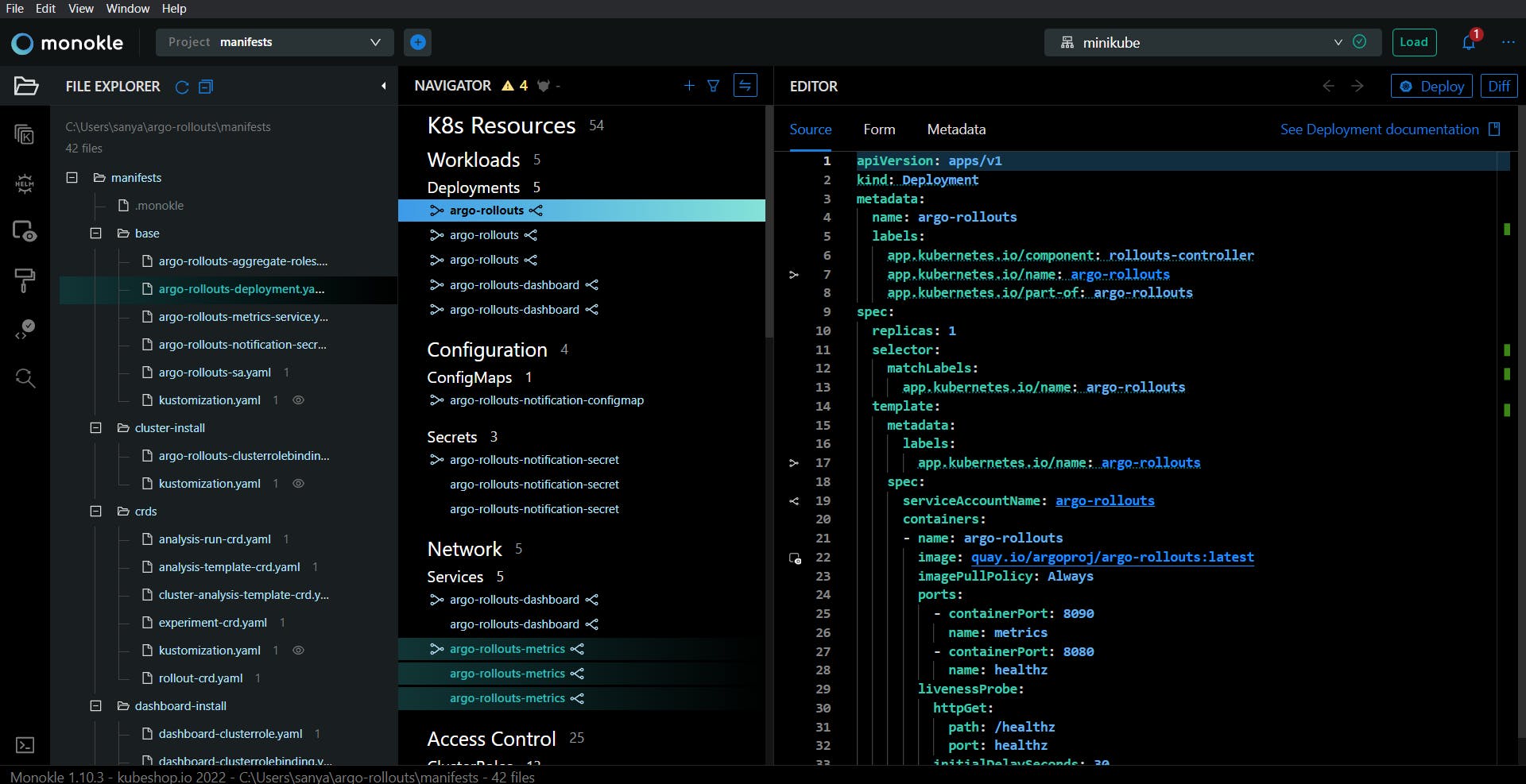Click the Navigator vertical scrollbar
The height and width of the screenshot is (784, 1526).
coord(769,222)
